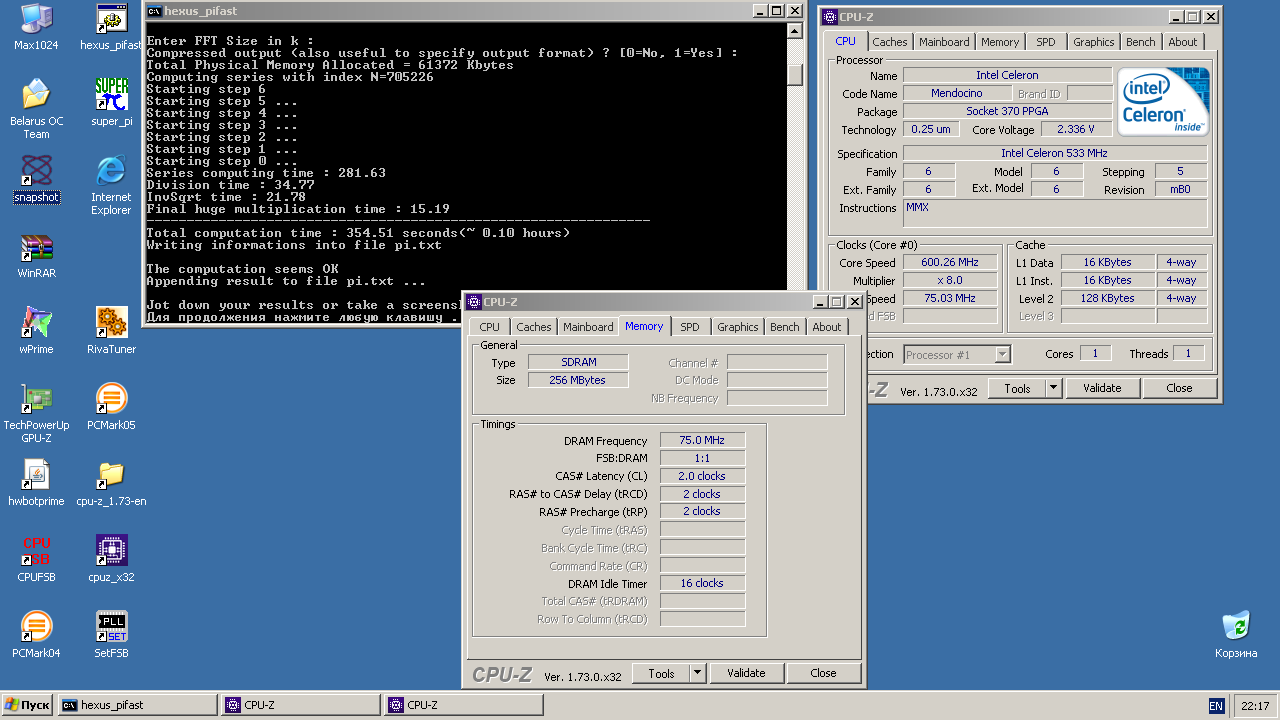Switch to Memory tab in back CPU-Z window
The height and width of the screenshot is (720, 1280).
(1000, 42)
